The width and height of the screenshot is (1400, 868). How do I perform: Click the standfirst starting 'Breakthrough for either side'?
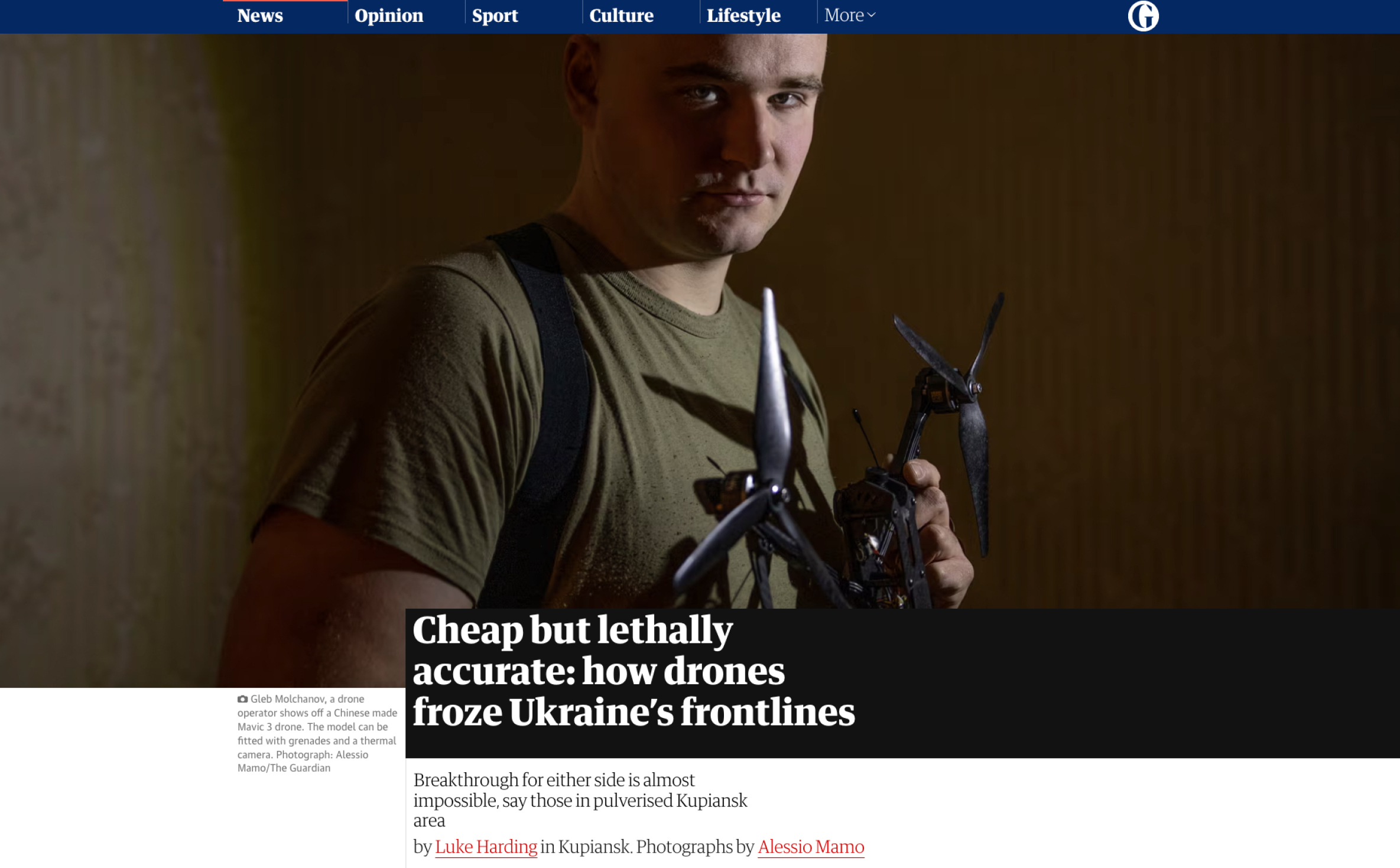click(580, 800)
